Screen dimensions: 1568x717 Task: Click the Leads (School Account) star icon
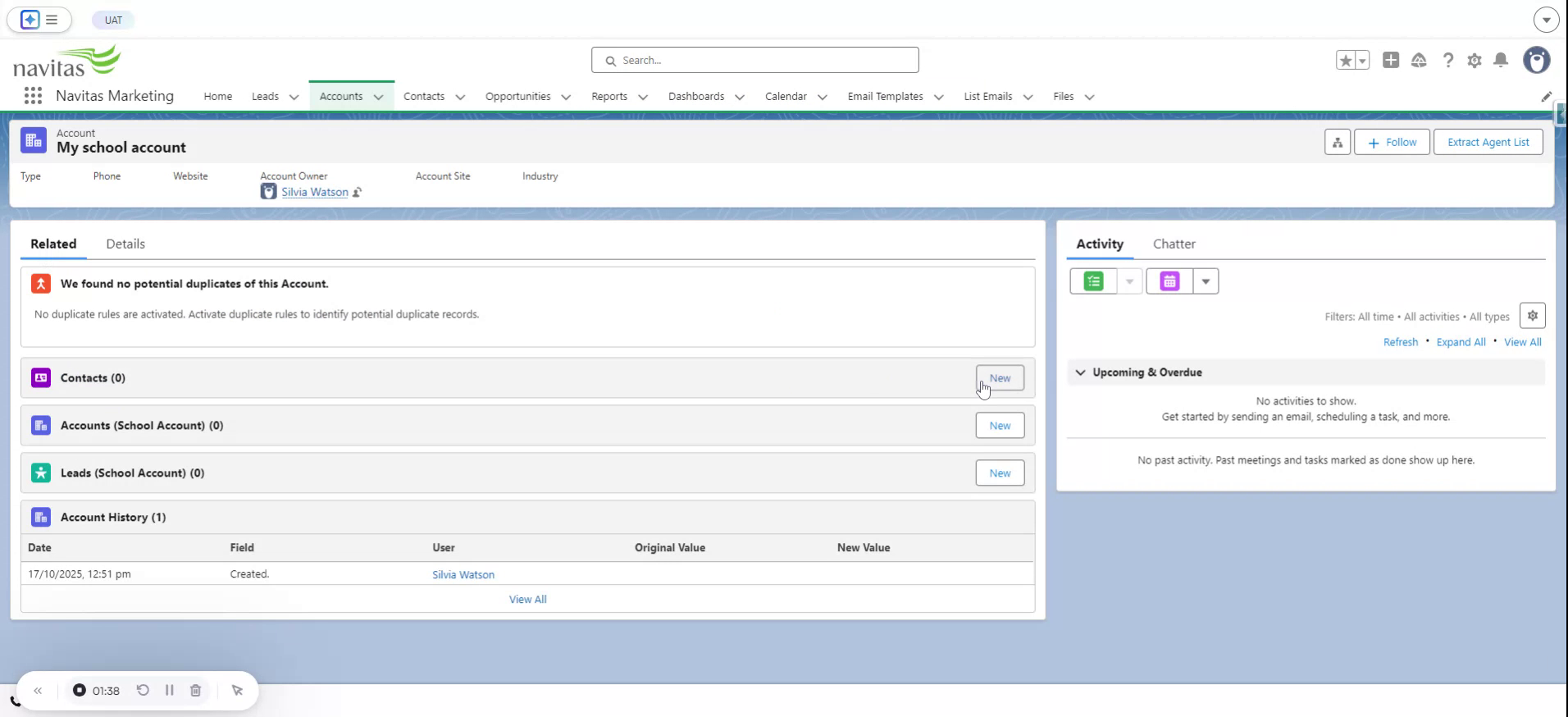(x=41, y=473)
